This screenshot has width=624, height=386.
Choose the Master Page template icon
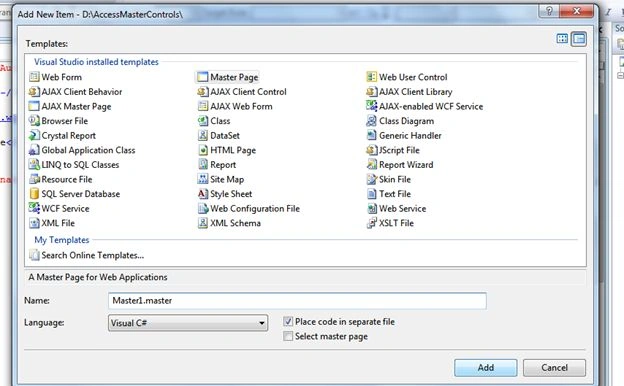pyautogui.click(x=203, y=77)
